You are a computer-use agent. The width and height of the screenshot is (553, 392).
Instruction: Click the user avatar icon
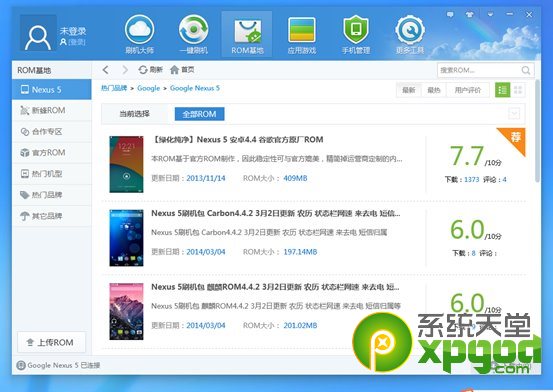click(x=38, y=34)
